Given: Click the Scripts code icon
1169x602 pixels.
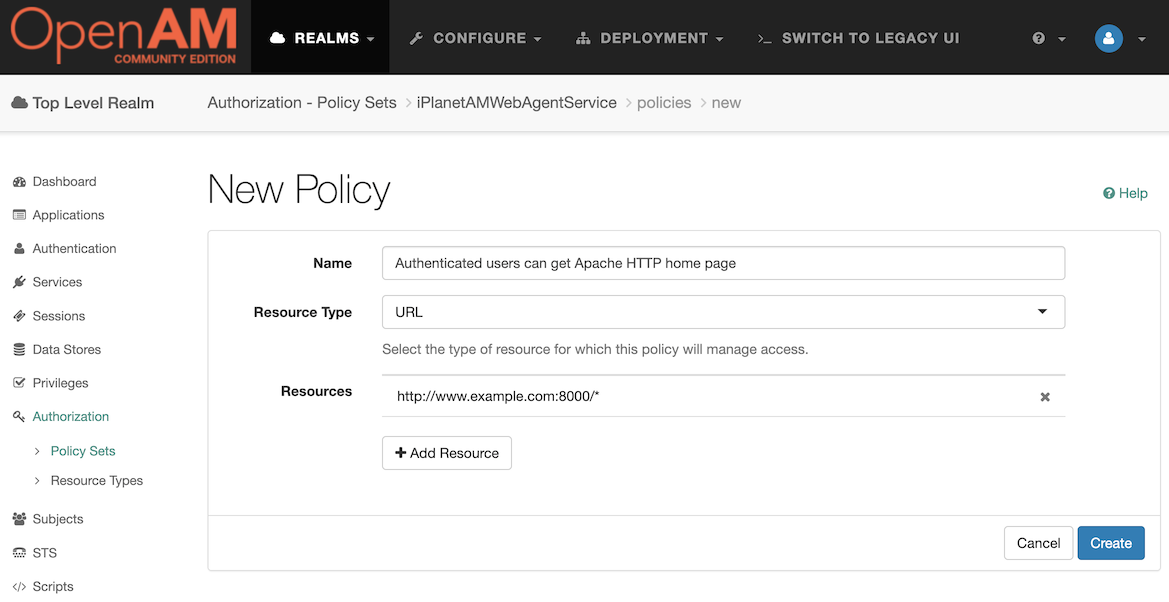Looking at the screenshot, I should [x=19, y=586].
